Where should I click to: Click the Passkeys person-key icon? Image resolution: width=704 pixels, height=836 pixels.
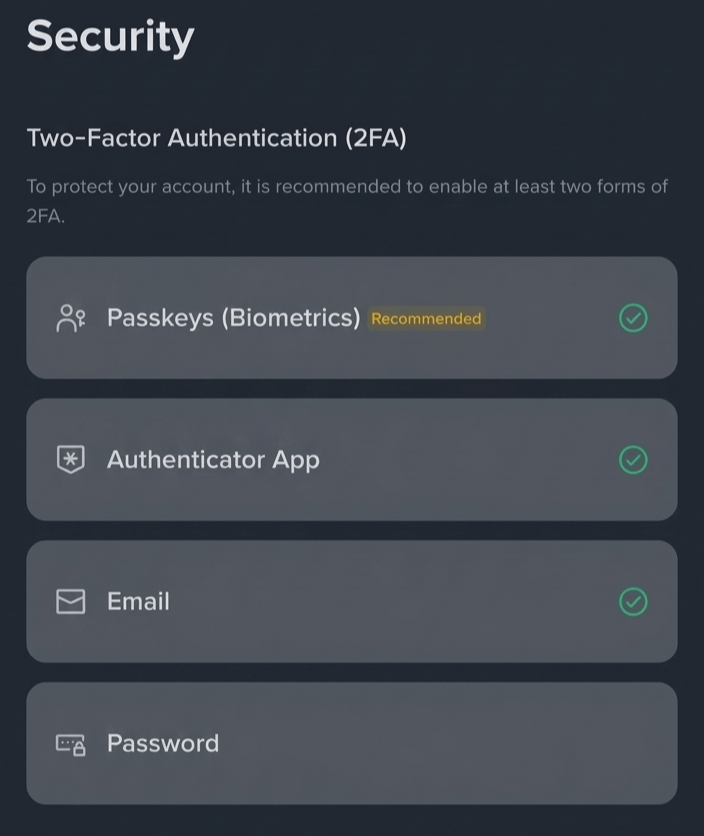71,318
